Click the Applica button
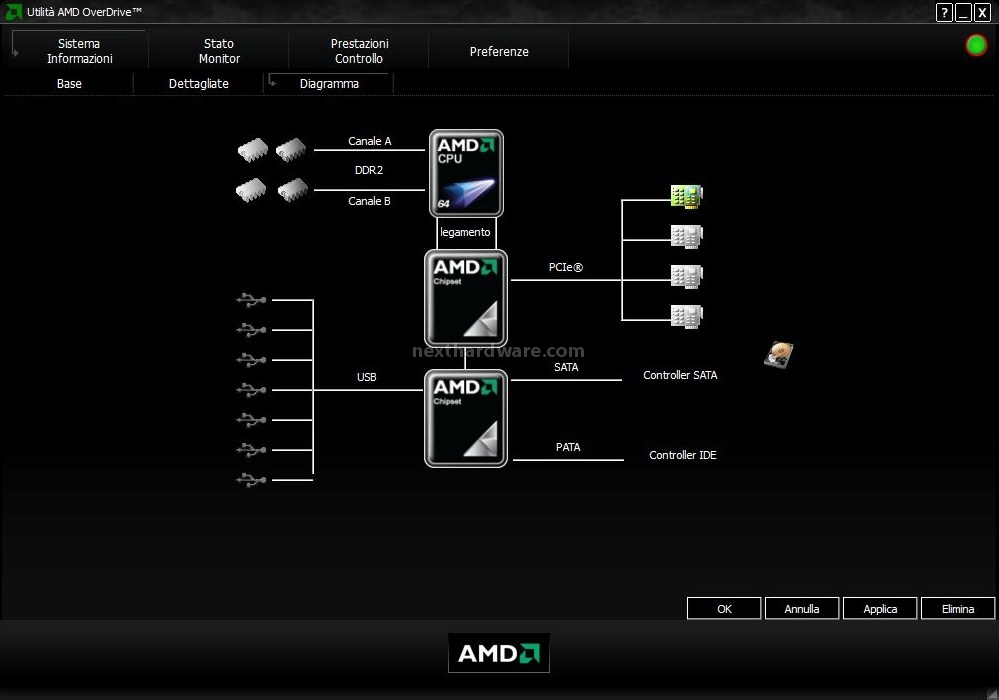The image size is (999, 700). click(x=880, y=608)
